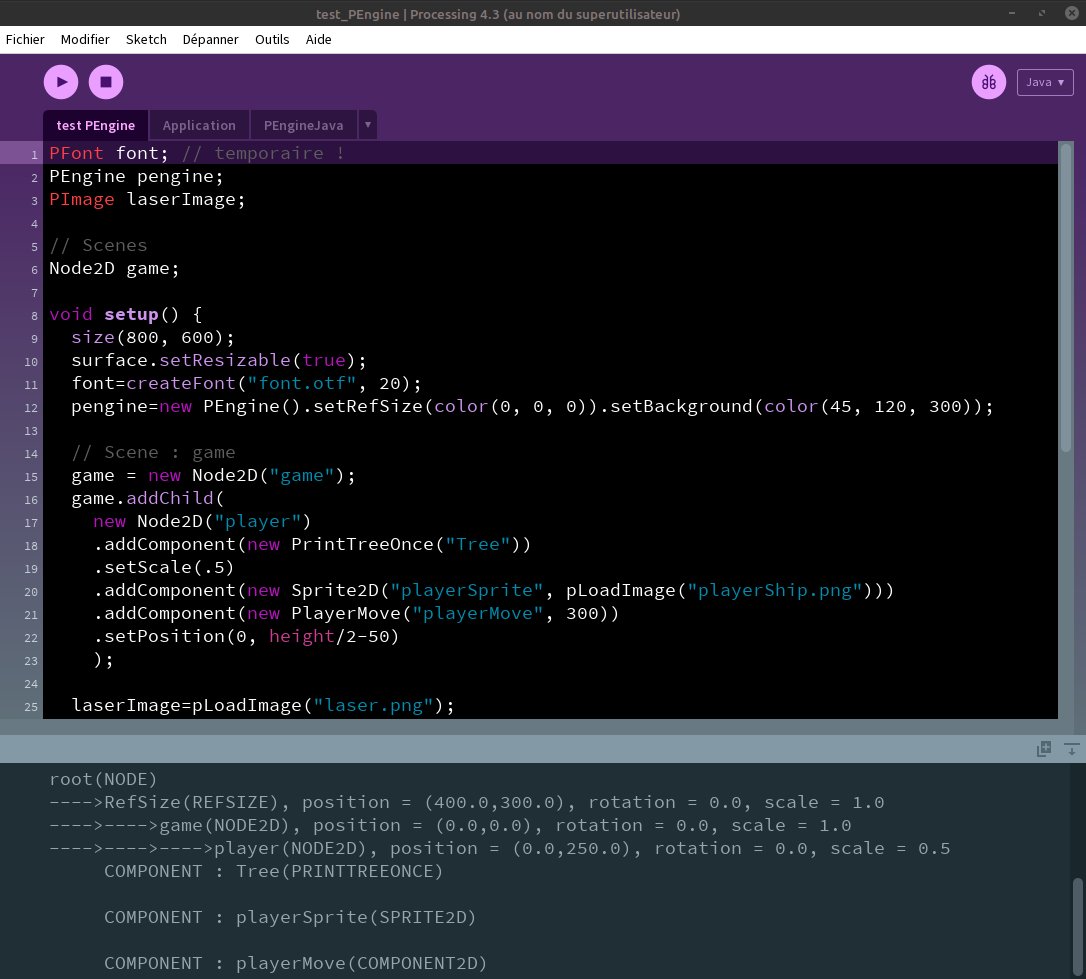Switch to the PEngineJava tab
Viewport: 1086px width, 979px height.
tap(303, 125)
